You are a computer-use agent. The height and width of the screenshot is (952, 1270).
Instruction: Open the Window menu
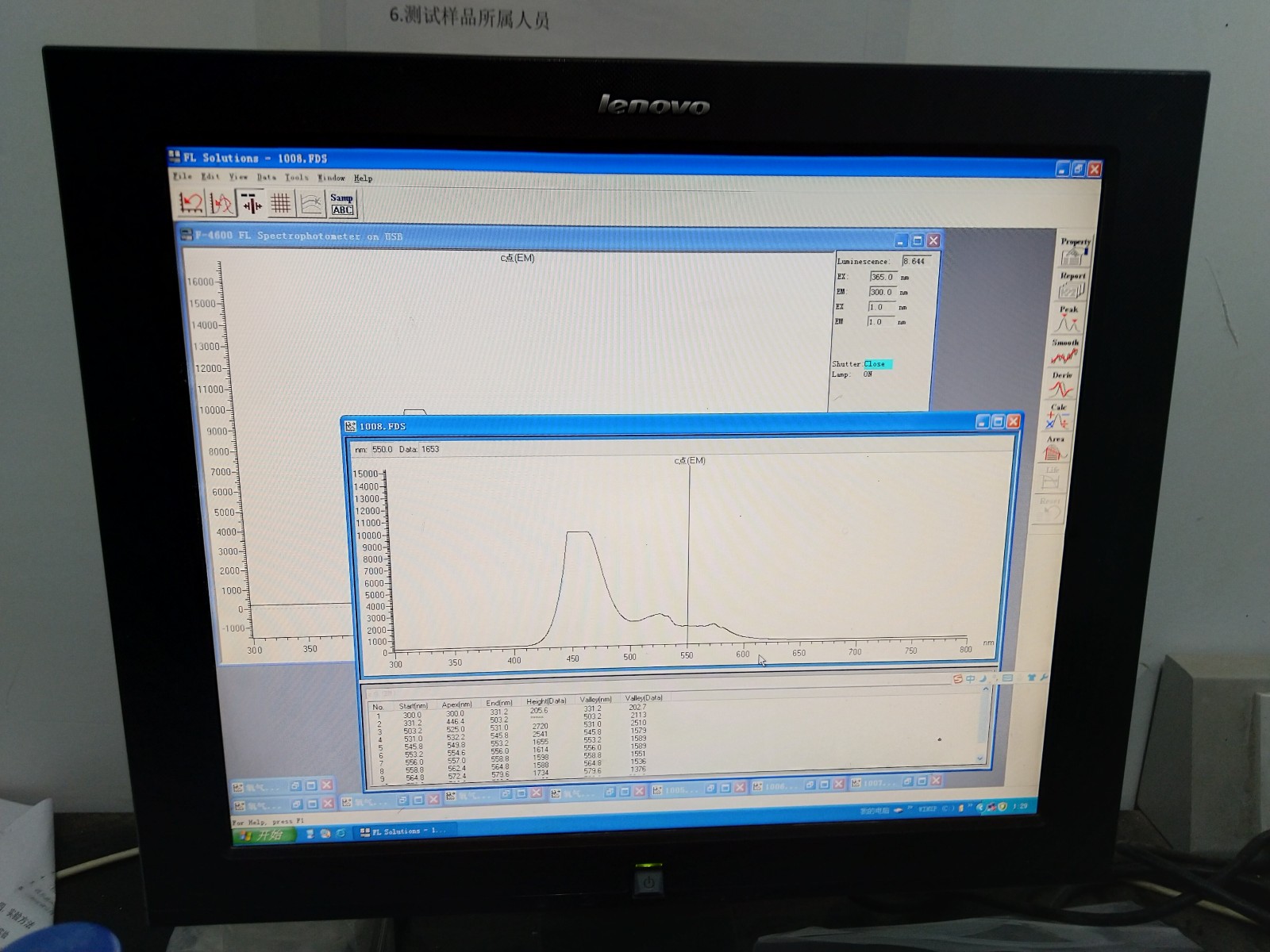[x=331, y=178]
